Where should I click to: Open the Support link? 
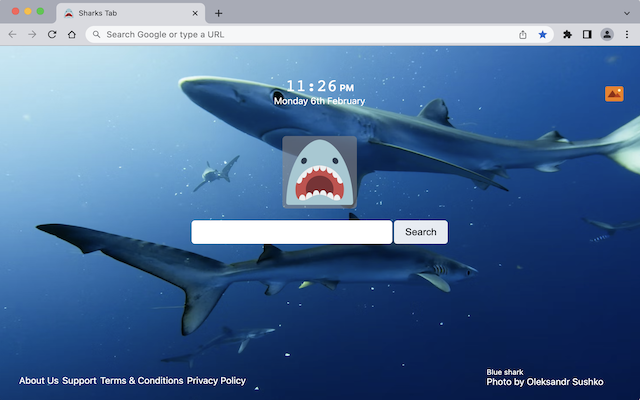tap(79, 381)
